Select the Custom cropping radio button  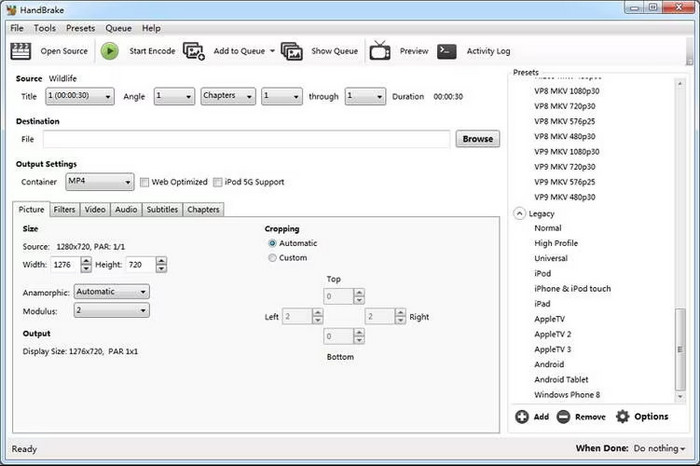click(x=272, y=258)
